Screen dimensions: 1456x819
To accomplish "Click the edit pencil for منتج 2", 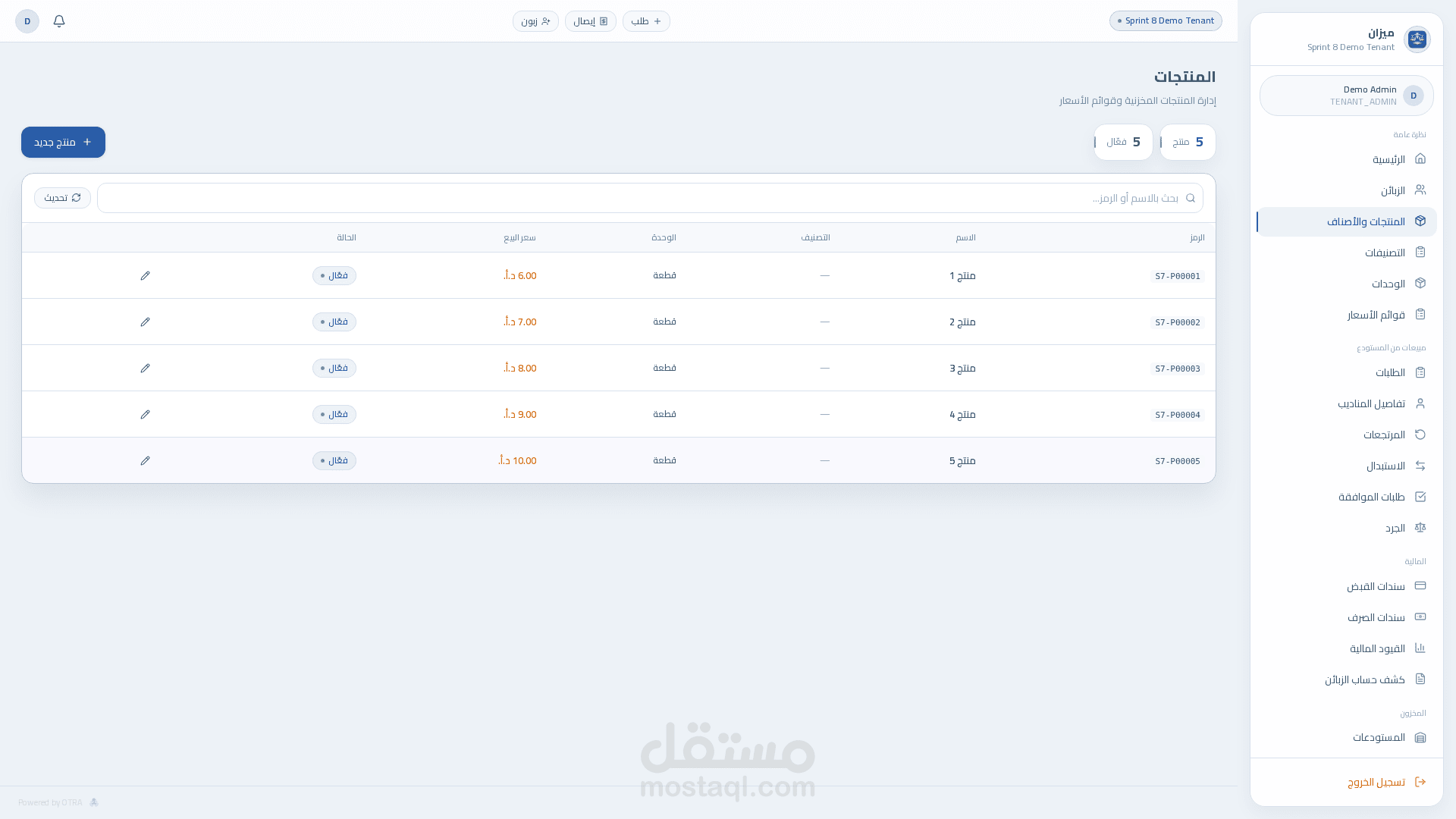I will coord(146,322).
